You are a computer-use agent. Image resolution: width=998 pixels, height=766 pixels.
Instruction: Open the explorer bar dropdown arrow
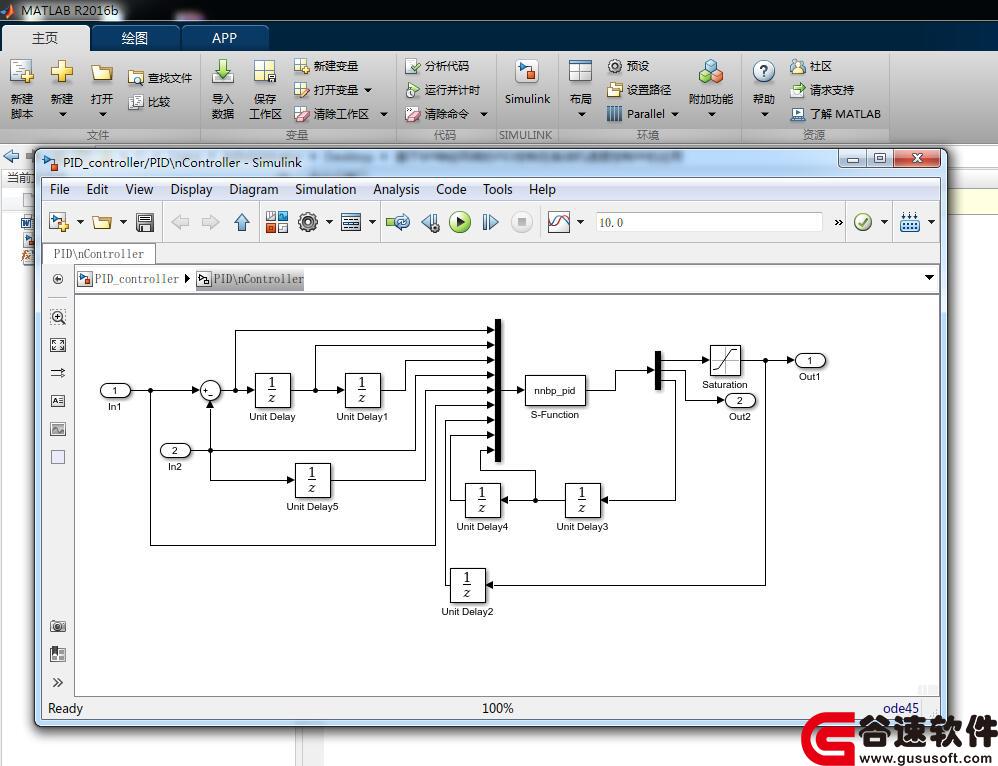coord(929,278)
